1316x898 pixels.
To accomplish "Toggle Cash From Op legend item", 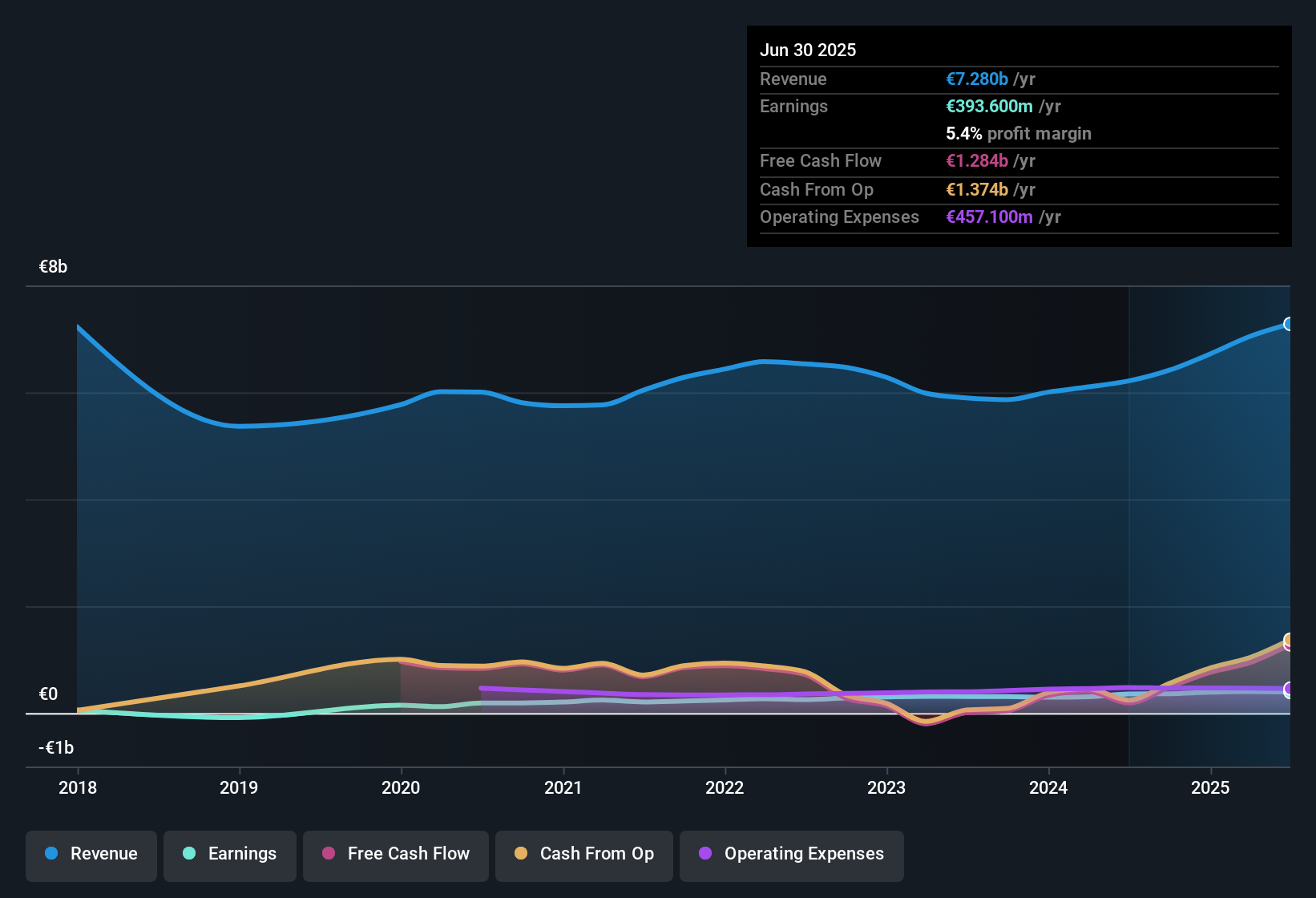I will tap(584, 854).
